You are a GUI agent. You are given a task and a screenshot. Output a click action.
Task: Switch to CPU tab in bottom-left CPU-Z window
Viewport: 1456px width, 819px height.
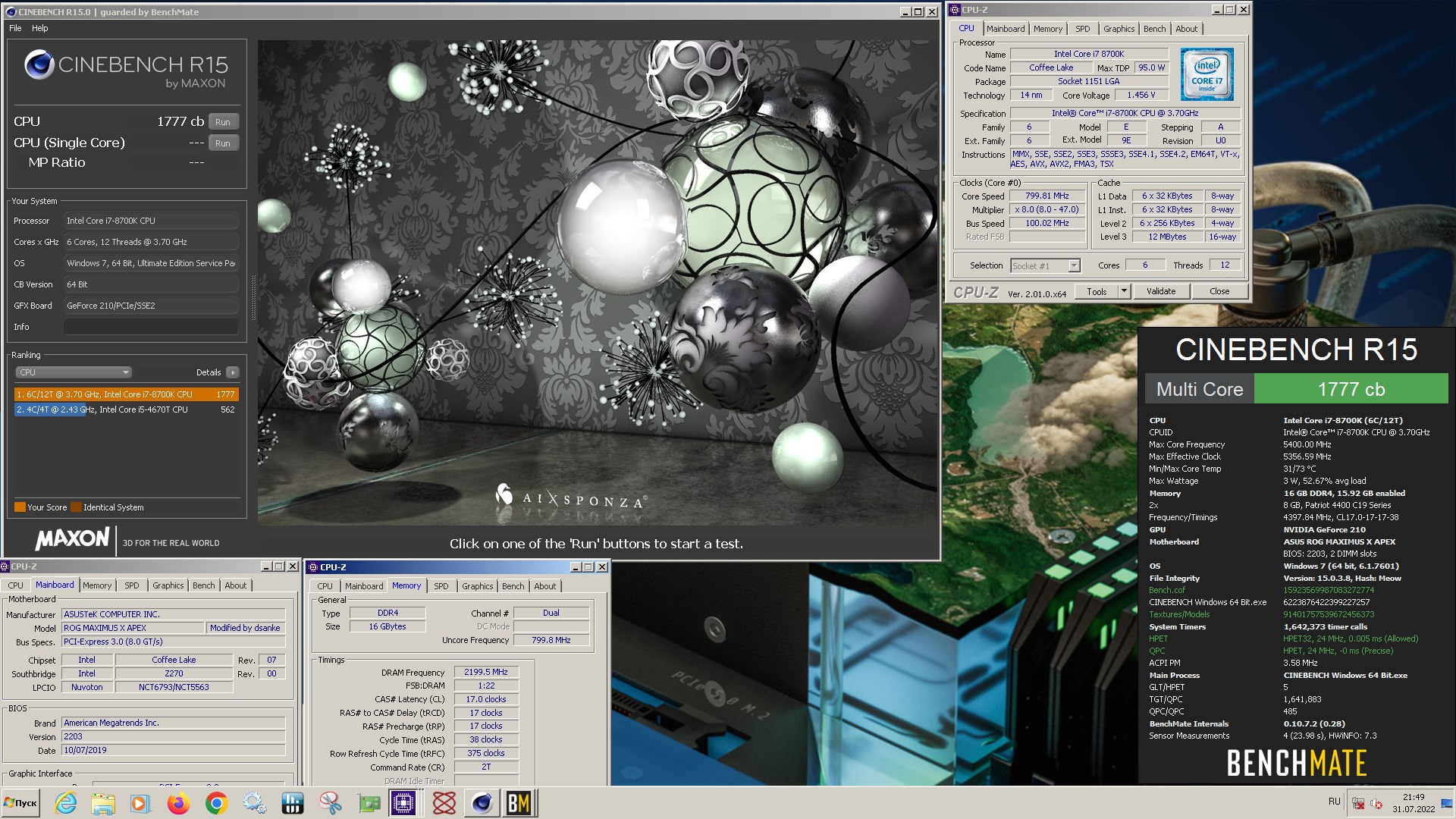[x=15, y=585]
